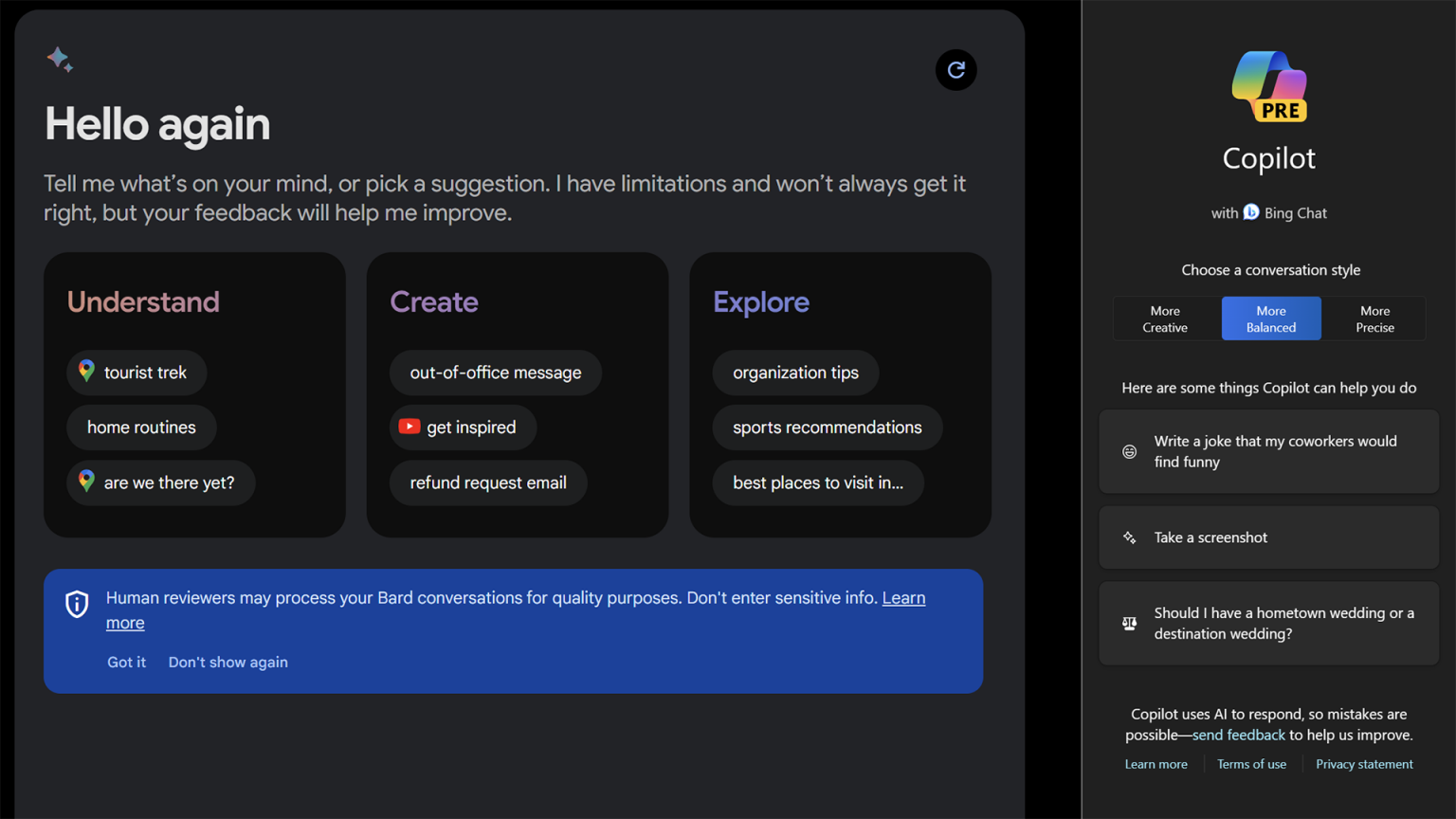
Task: Click the Bard refresh icon button
Action: [x=956, y=70]
